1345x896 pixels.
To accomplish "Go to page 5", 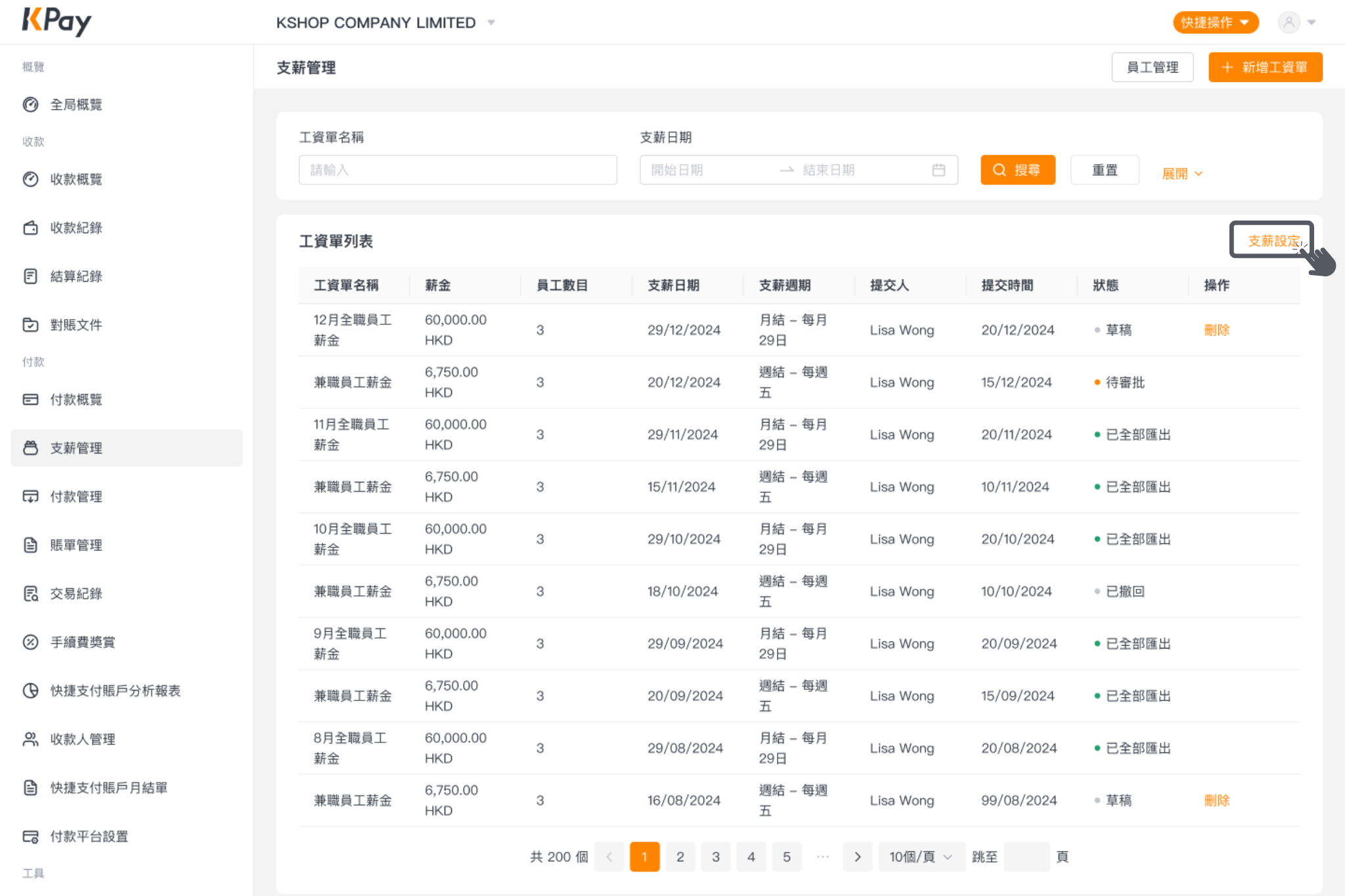I will coord(787,857).
